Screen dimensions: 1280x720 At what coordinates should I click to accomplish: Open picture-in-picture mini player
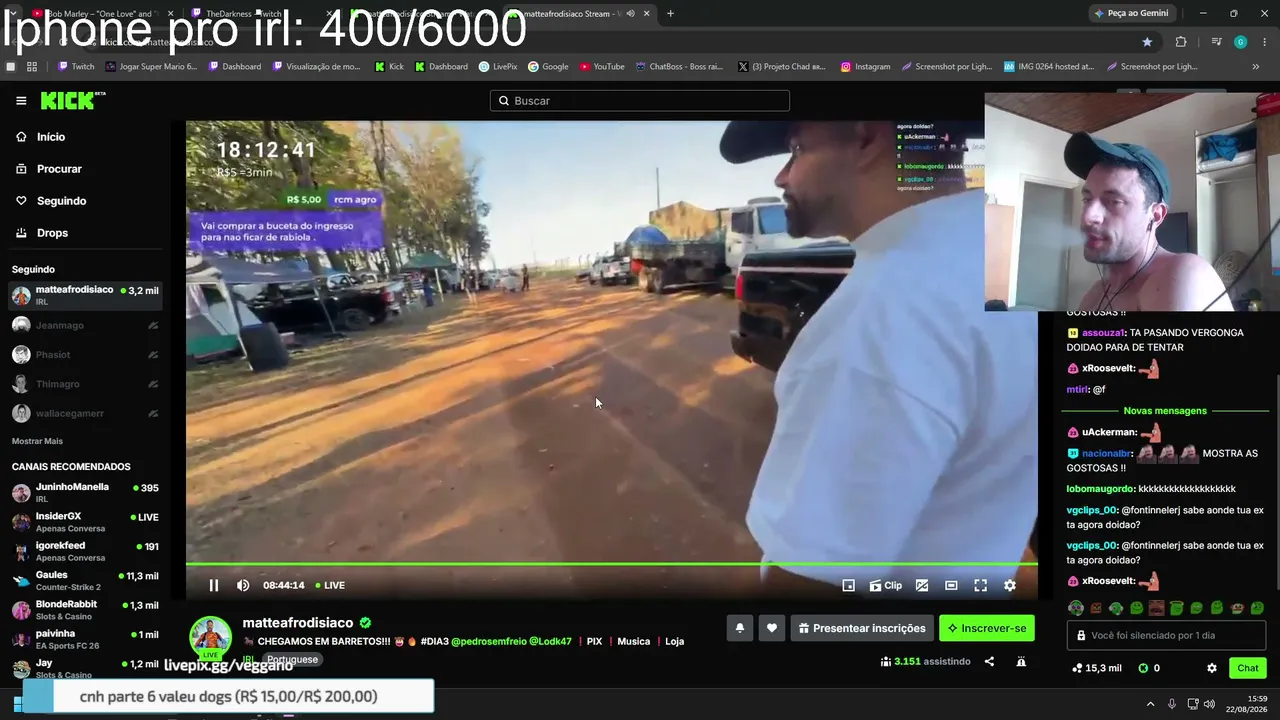point(848,586)
